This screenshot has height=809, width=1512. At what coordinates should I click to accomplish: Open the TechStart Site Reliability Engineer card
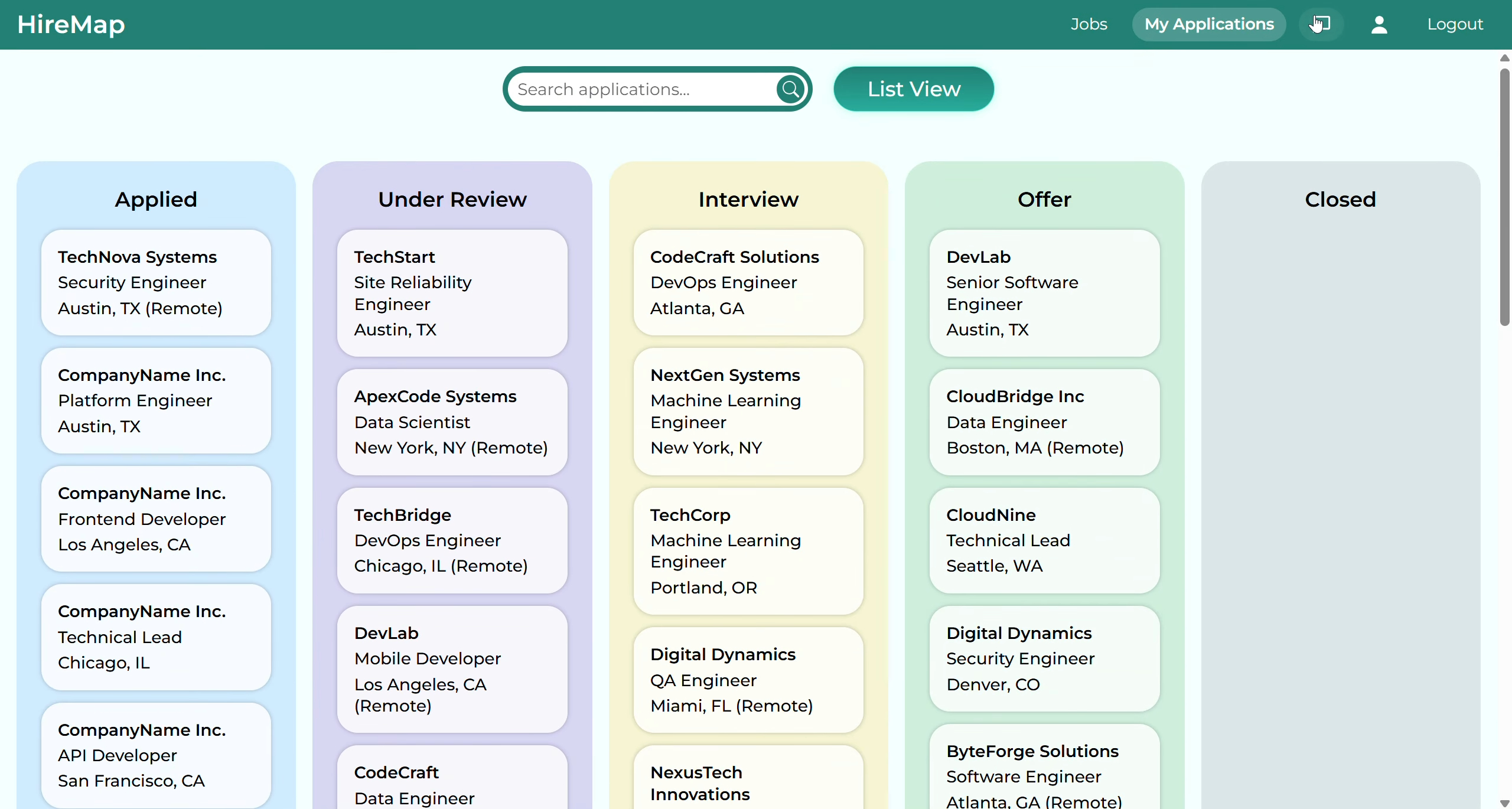coord(452,293)
